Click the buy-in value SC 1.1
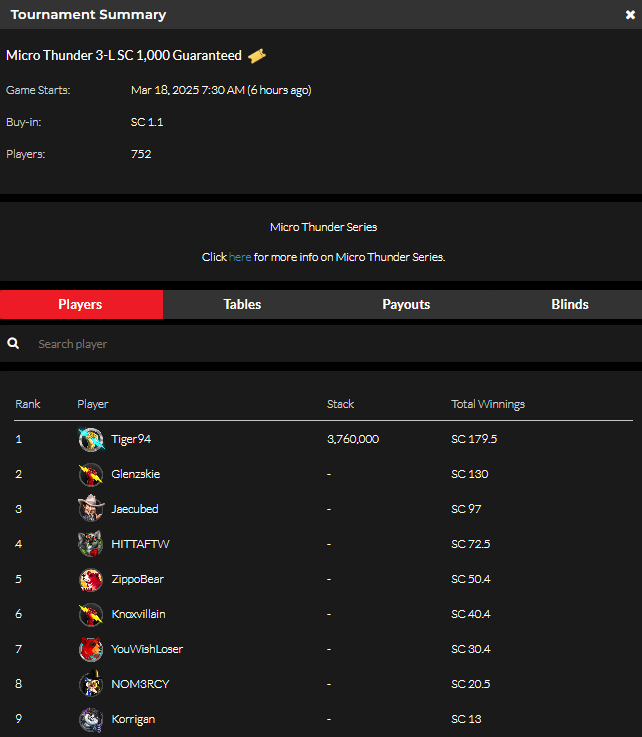 click(x=147, y=122)
